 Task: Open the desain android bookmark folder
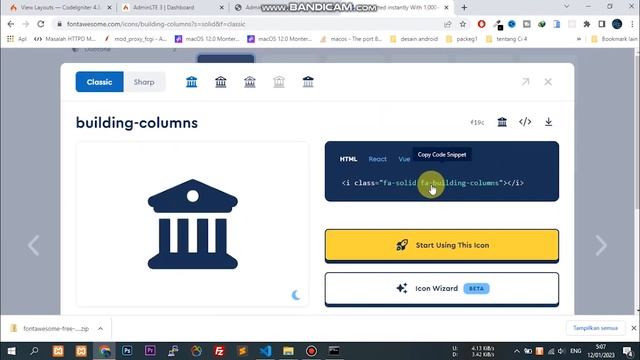click(414, 39)
